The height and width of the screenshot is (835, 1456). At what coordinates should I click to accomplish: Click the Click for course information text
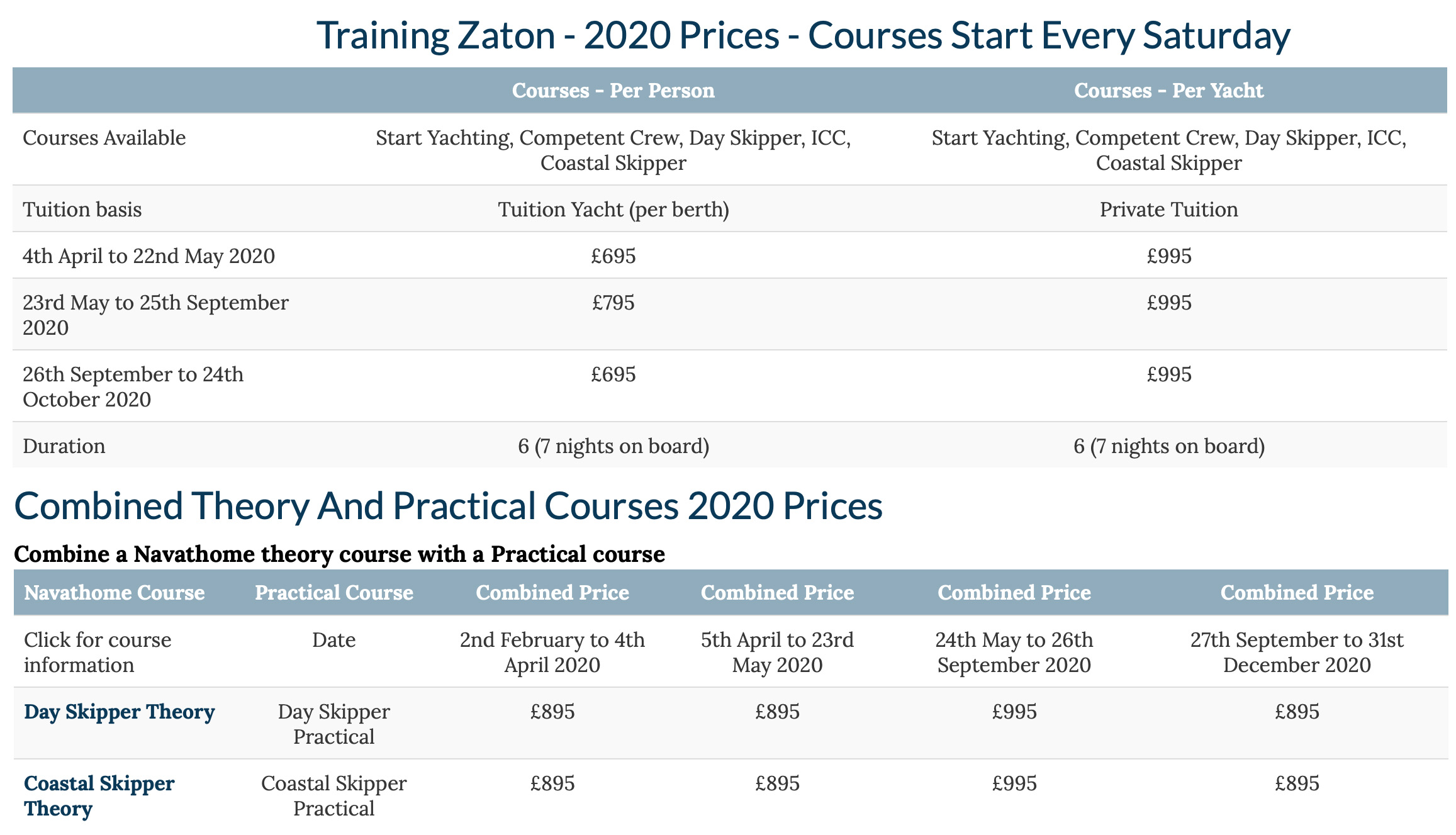[98, 653]
